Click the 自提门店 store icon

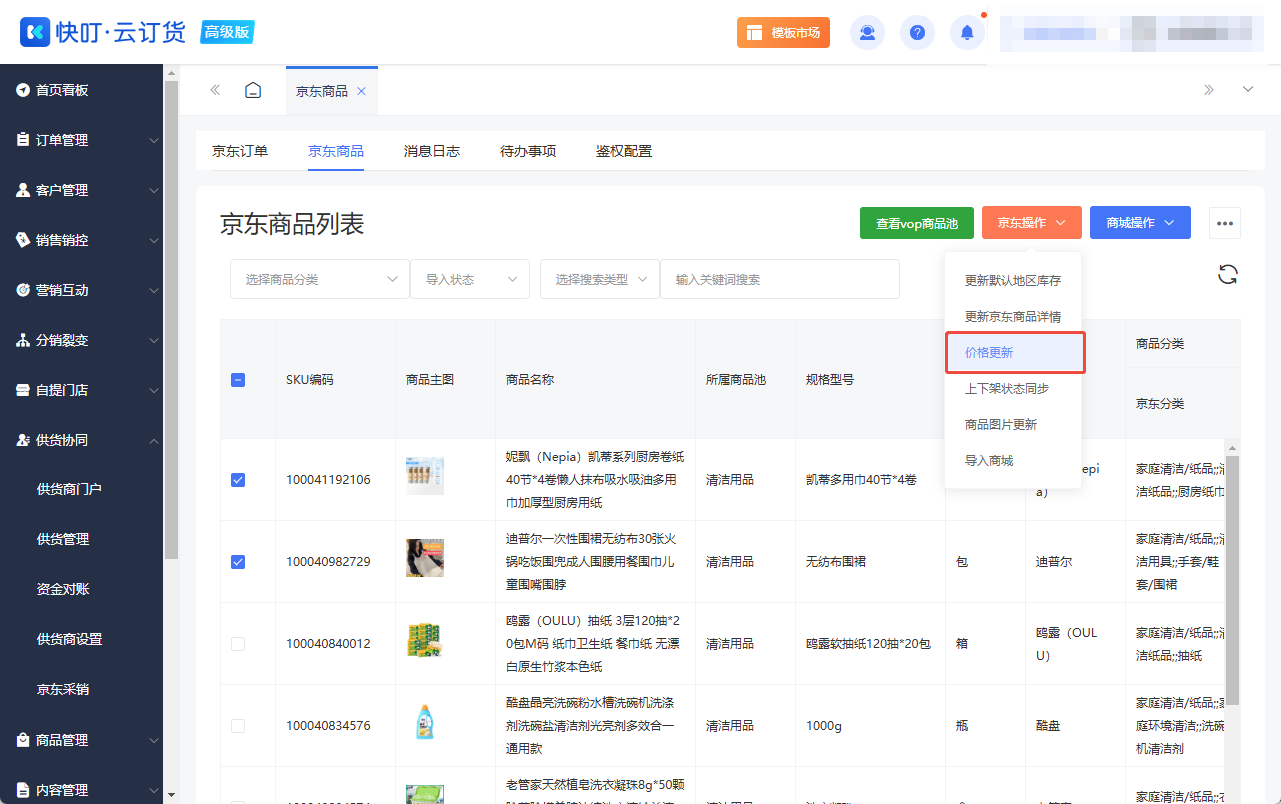(22, 390)
